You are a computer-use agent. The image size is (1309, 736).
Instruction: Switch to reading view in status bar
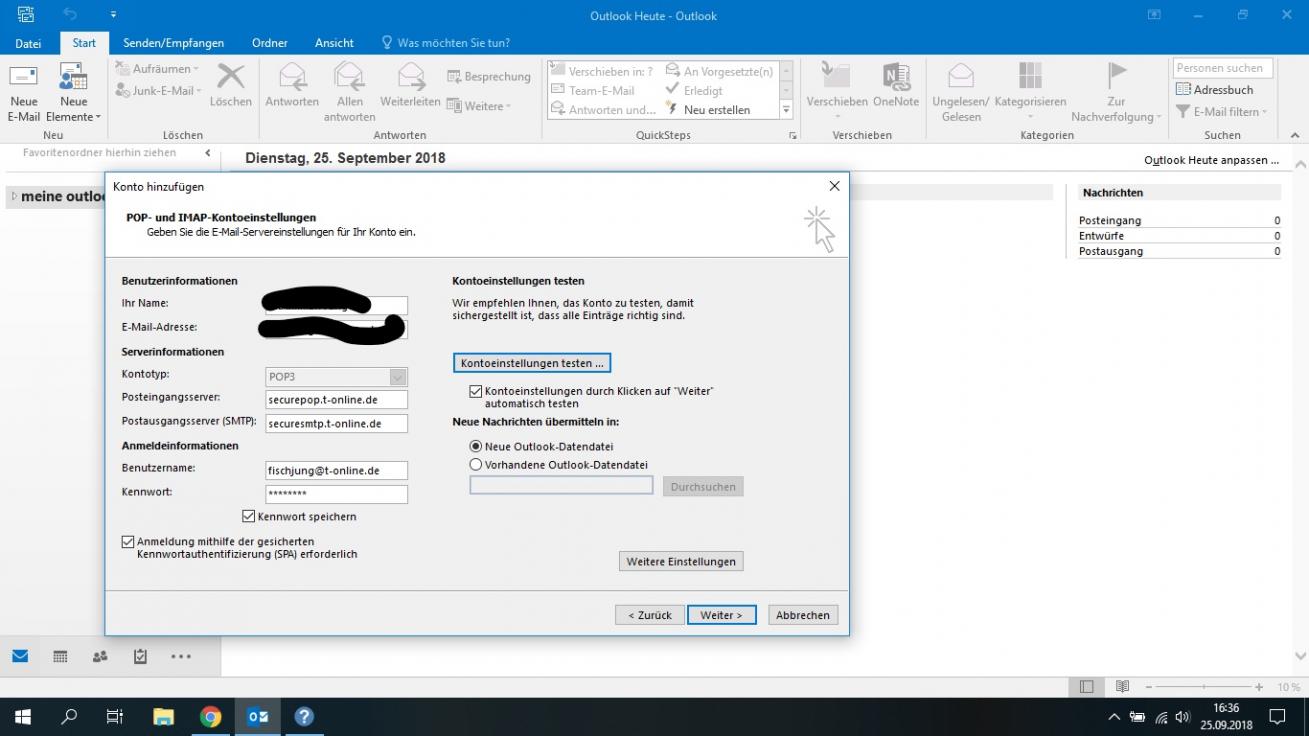point(1122,687)
